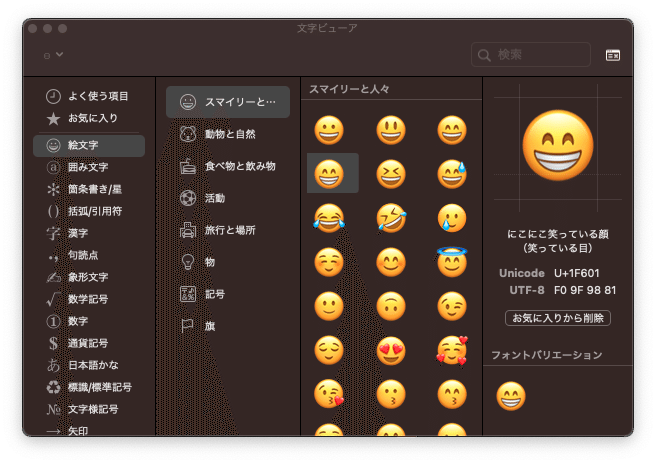The height and width of the screenshot is (463, 656).
Task: Pick the selected beaming face emoji
Action: pyautogui.click(x=332, y=173)
